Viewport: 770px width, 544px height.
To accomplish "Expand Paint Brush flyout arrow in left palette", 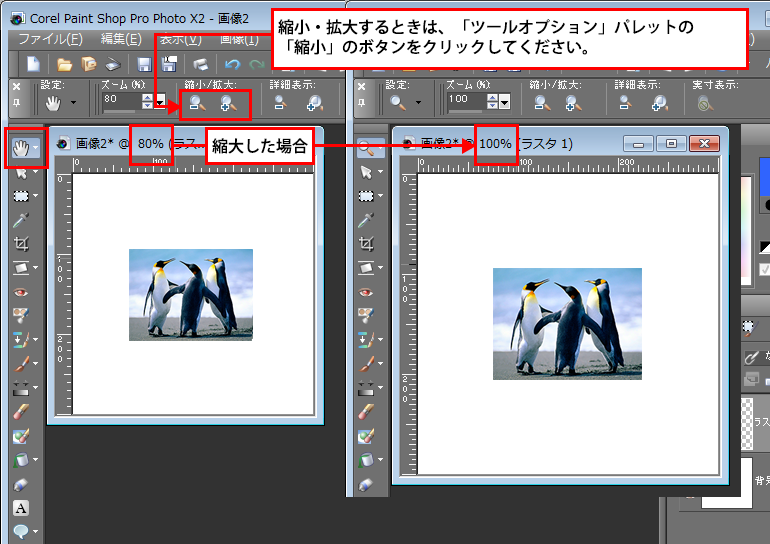I will (36, 363).
